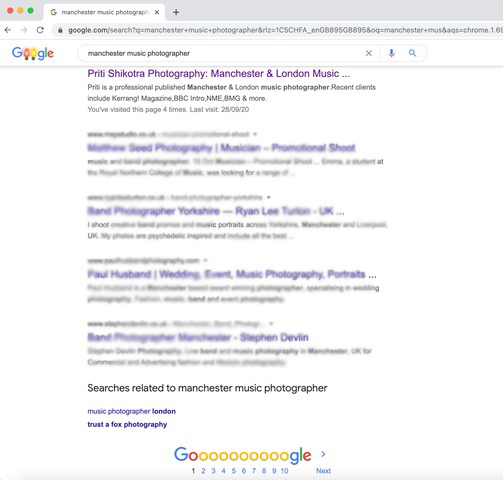
Task: Open Priti Shikotra Photography result link
Action: (x=219, y=73)
